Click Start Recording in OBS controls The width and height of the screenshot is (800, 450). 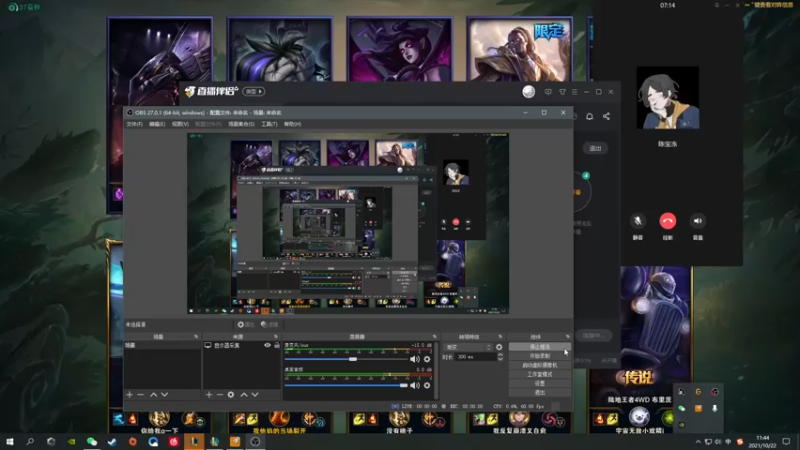coord(540,356)
